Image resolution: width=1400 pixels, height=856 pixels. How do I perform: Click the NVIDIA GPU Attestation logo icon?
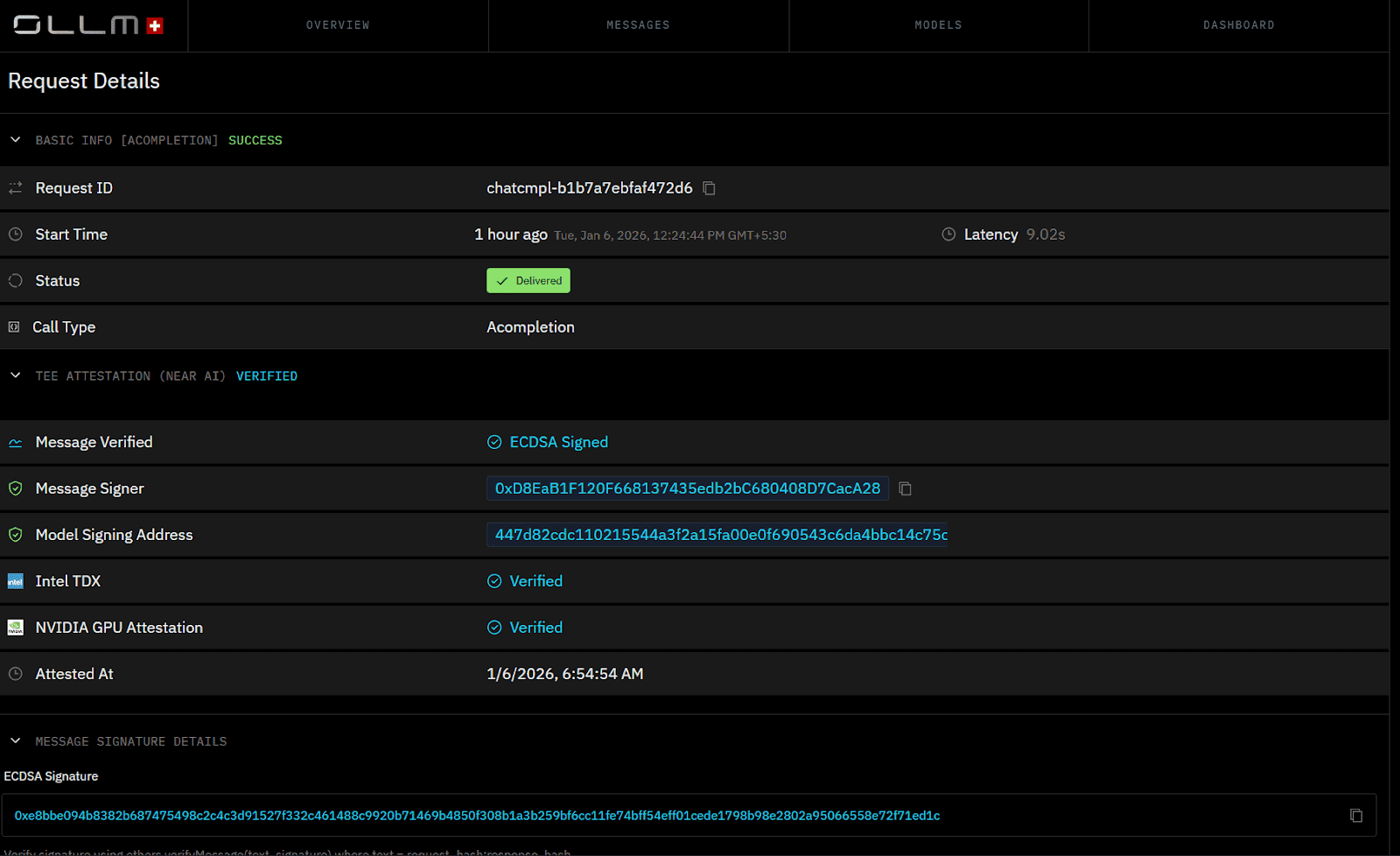(15, 628)
